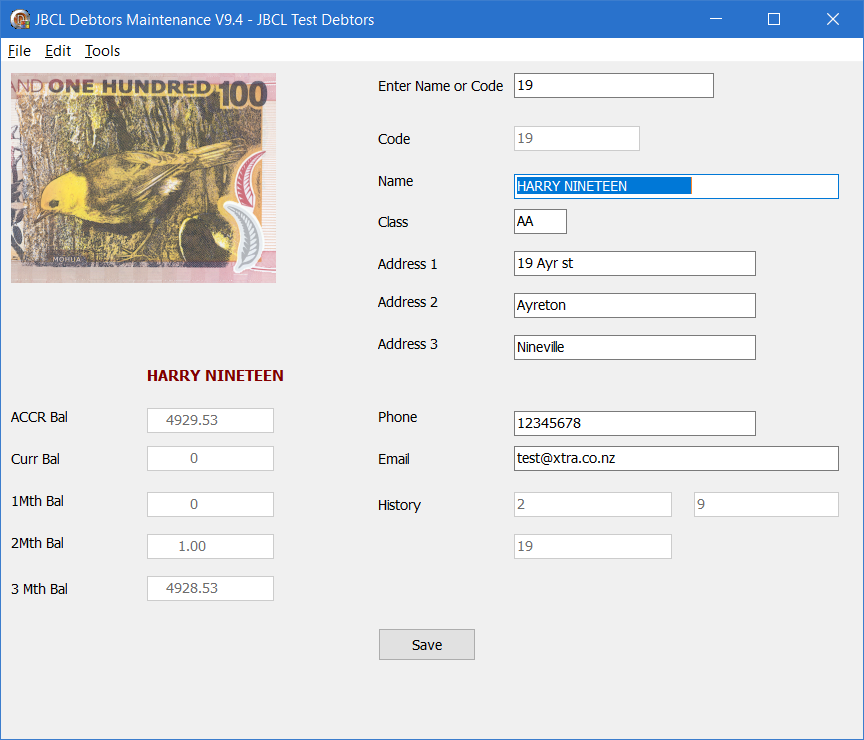
Task: Click the History field showing 9
Action: 766,504
